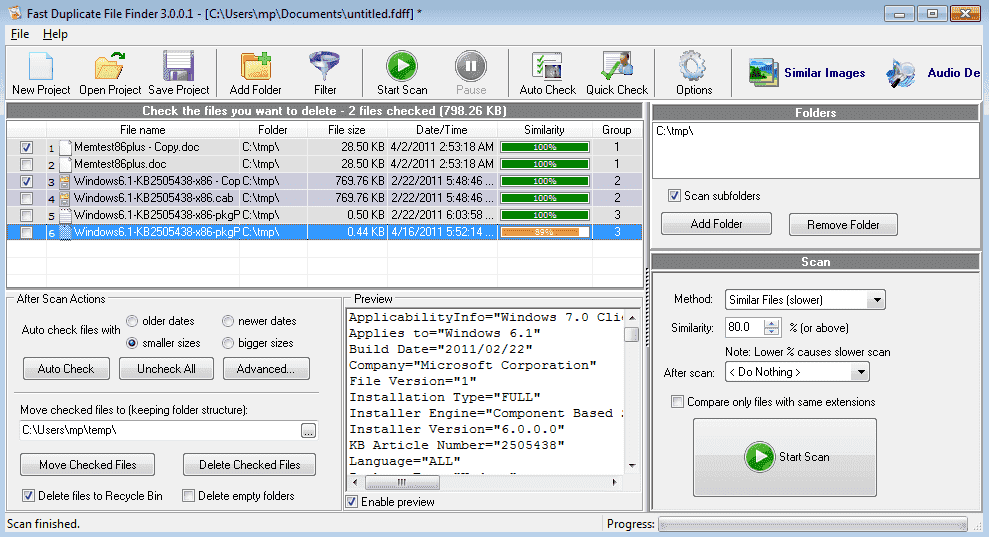Click the file icon in highlighted row 6

click(65, 233)
